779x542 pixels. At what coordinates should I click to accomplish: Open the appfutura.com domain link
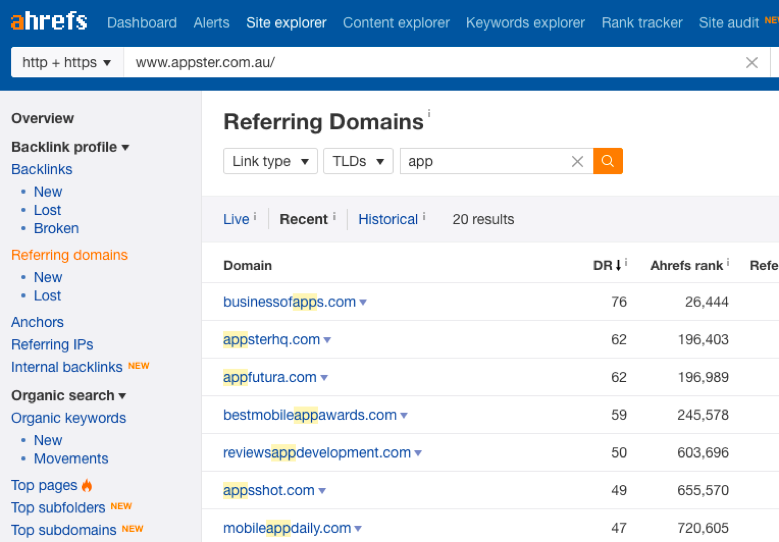270,377
